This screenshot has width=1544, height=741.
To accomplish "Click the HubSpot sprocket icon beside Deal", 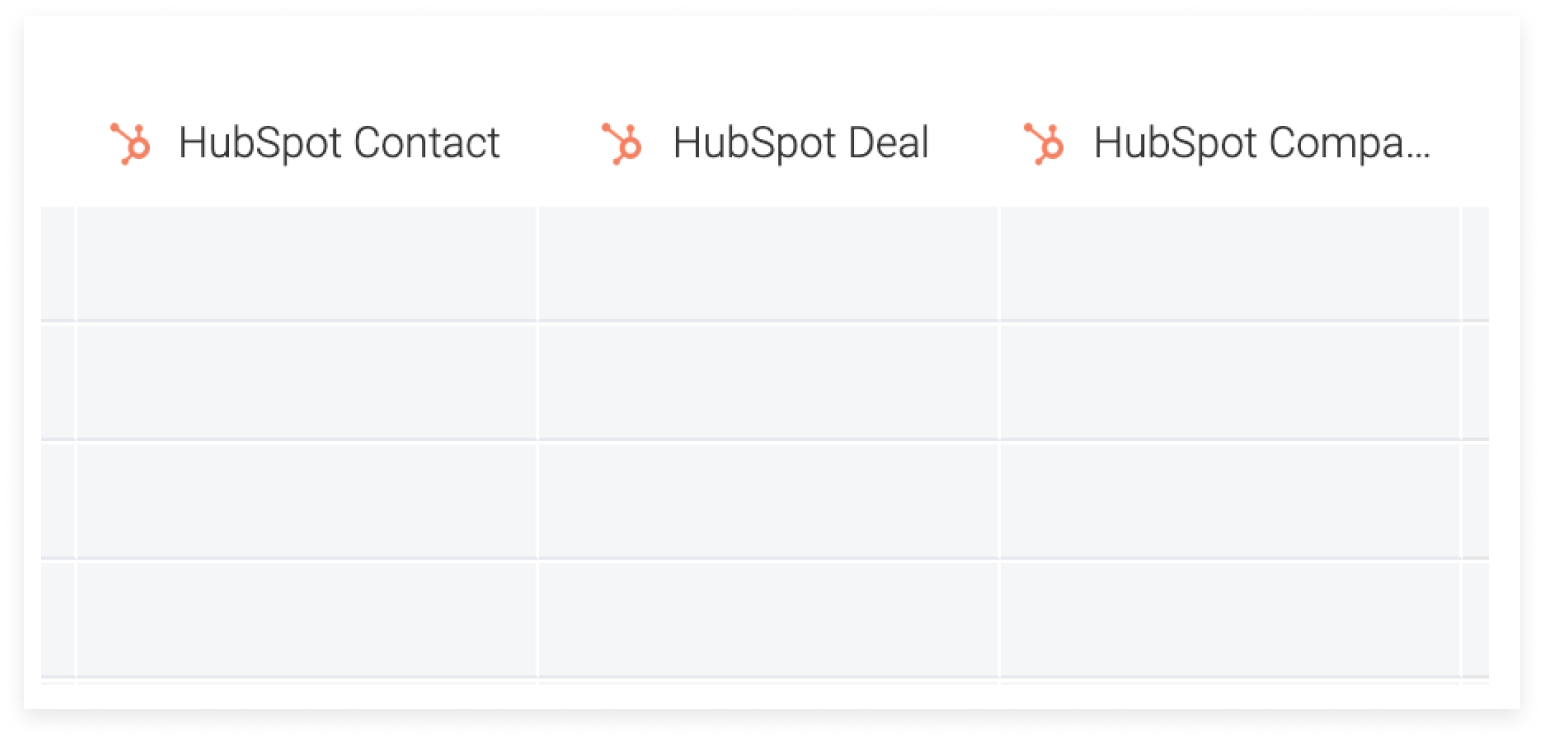I will coord(622,144).
